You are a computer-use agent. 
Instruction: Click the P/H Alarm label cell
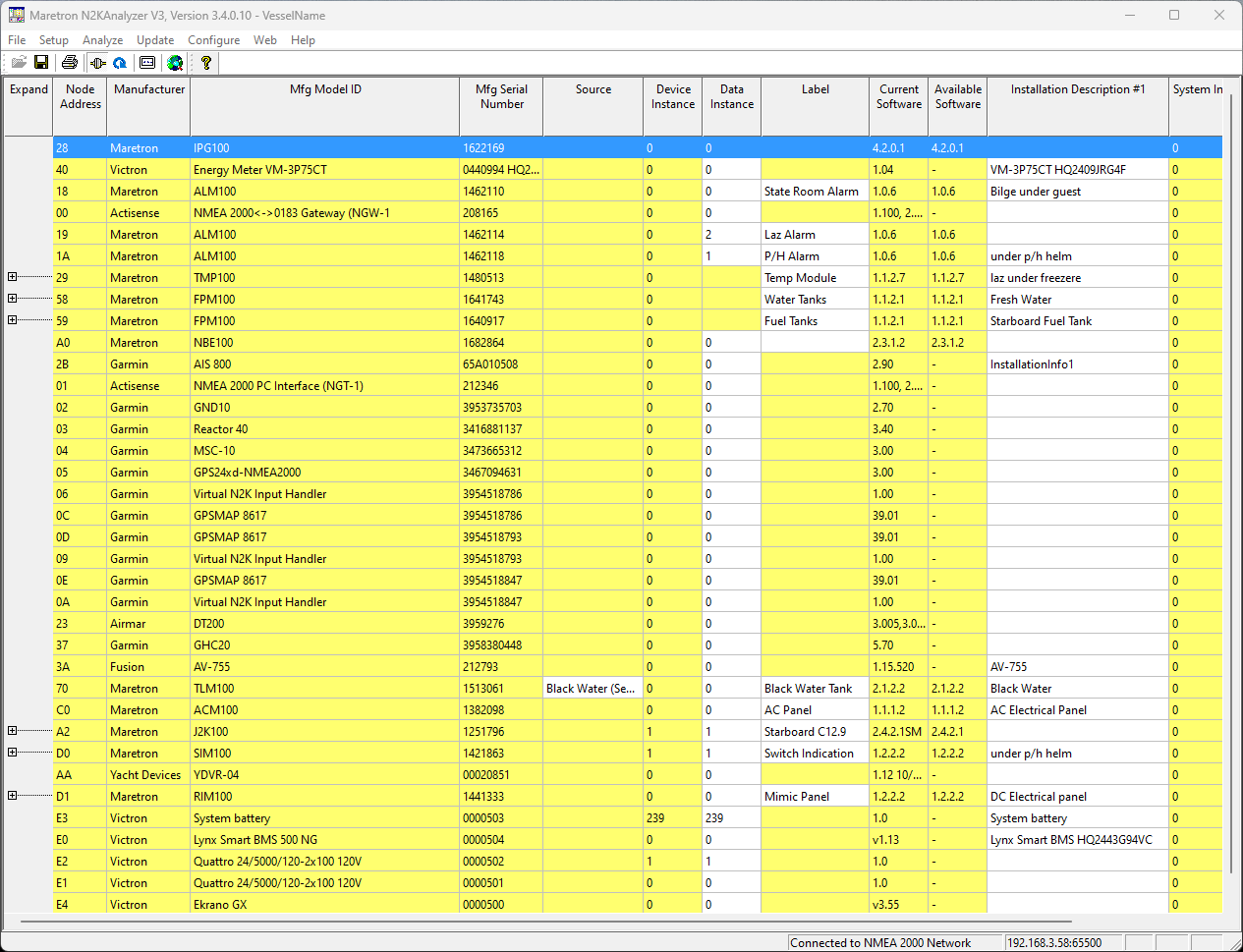(816, 256)
